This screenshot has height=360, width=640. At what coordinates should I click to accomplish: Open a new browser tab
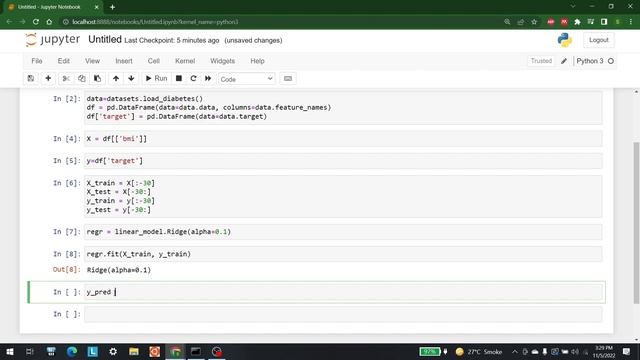tap(112, 7)
